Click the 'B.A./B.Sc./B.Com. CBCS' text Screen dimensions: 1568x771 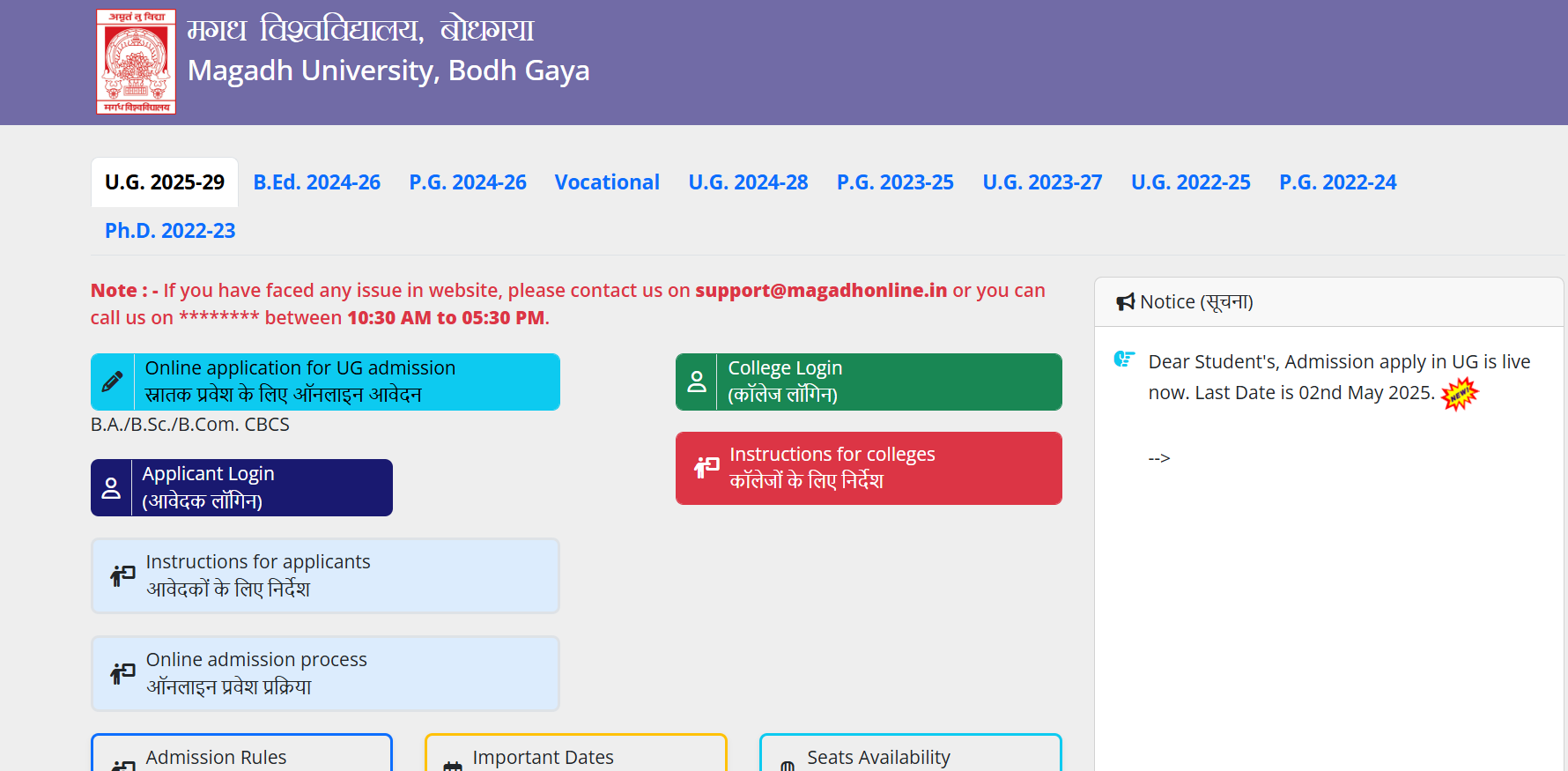click(190, 425)
